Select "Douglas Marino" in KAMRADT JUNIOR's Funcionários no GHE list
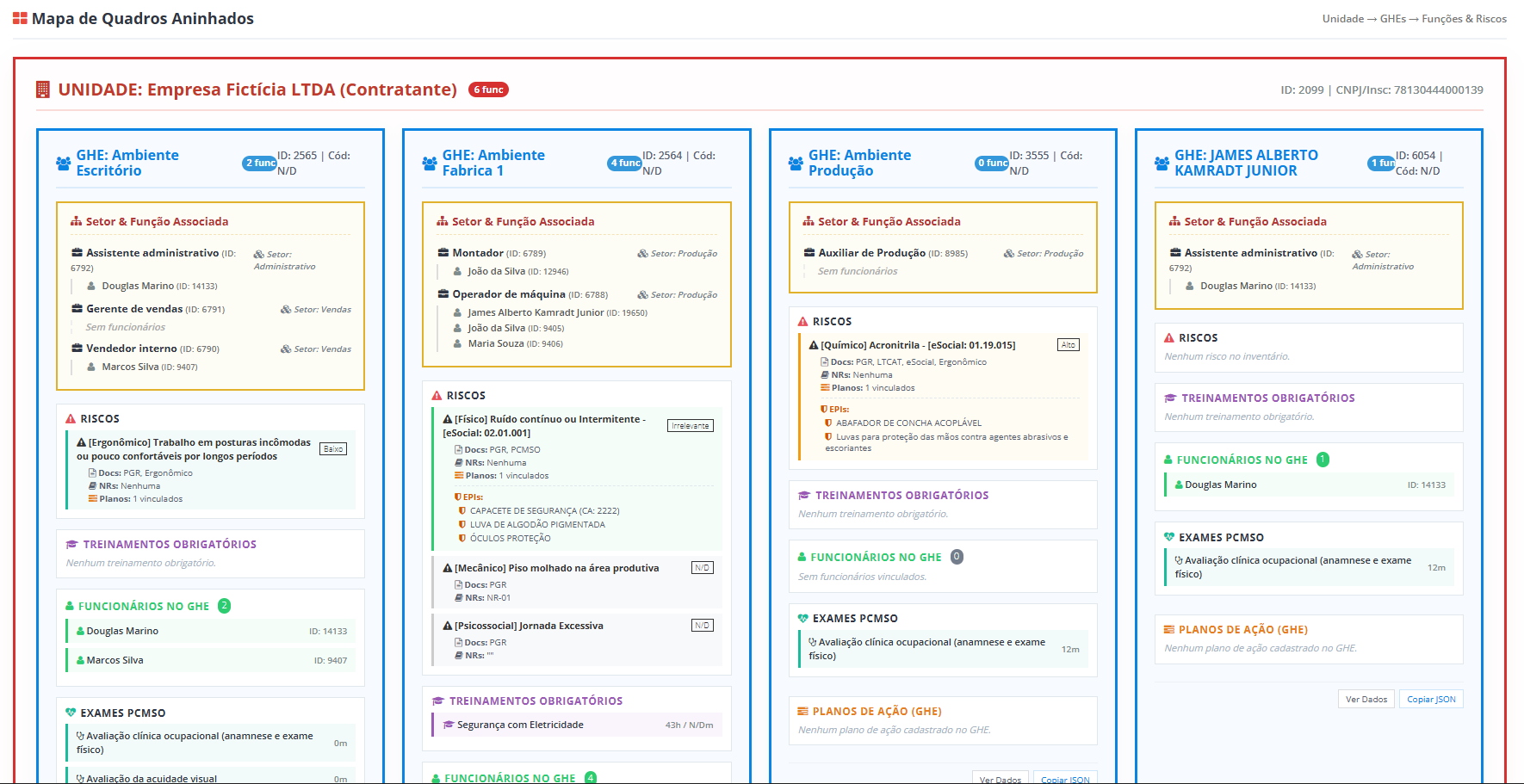Image resolution: width=1524 pixels, height=784 pixels. [x=1309, y=485]
